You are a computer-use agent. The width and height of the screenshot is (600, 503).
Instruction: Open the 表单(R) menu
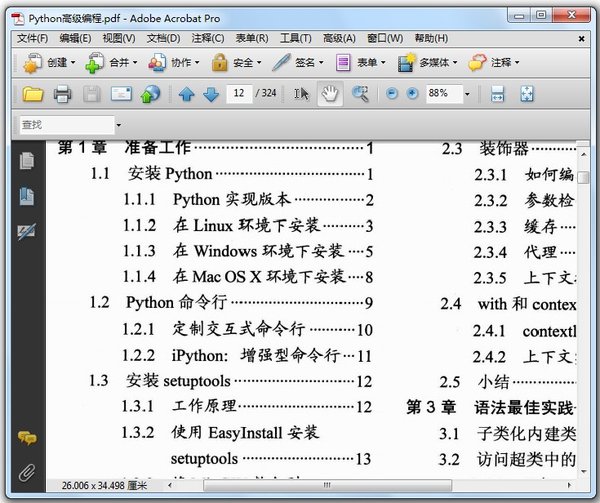pos(252,38)
